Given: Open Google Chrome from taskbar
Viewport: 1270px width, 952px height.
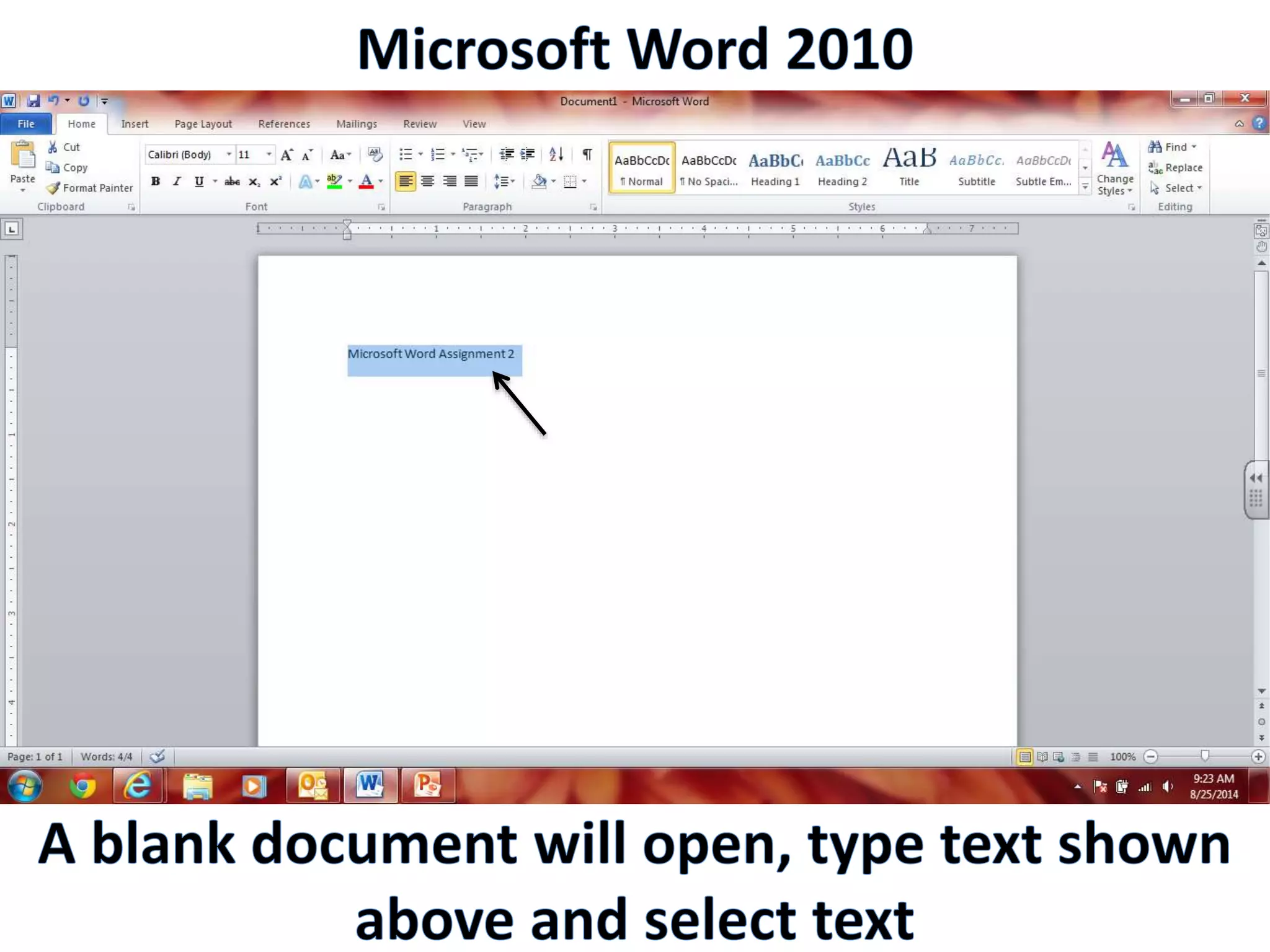Looking at the screenshot, I should point(82,786).
